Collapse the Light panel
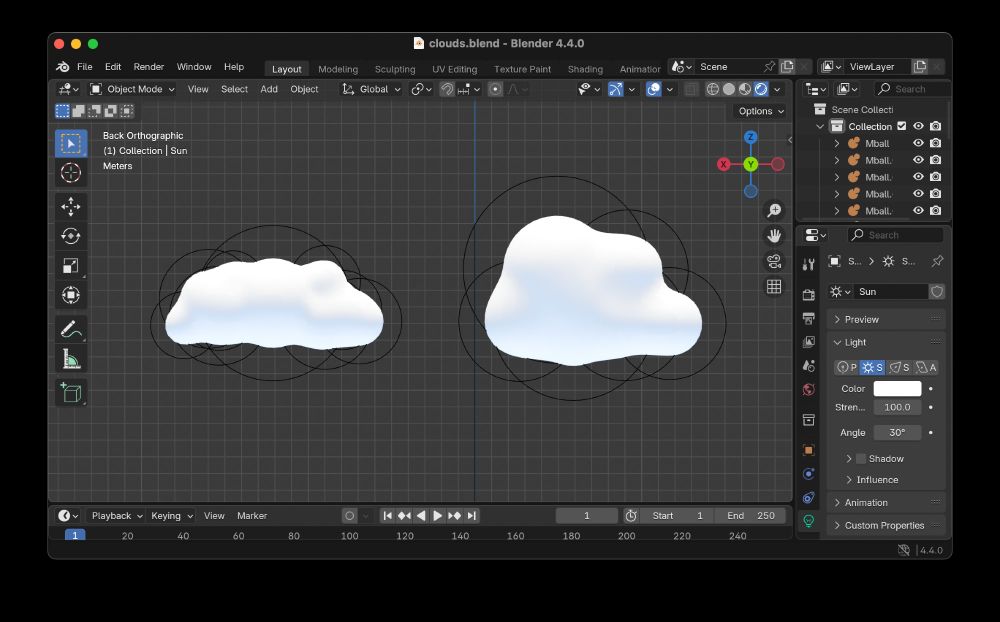This screenshot has width=1000, height=622. [x=886, y=342]
